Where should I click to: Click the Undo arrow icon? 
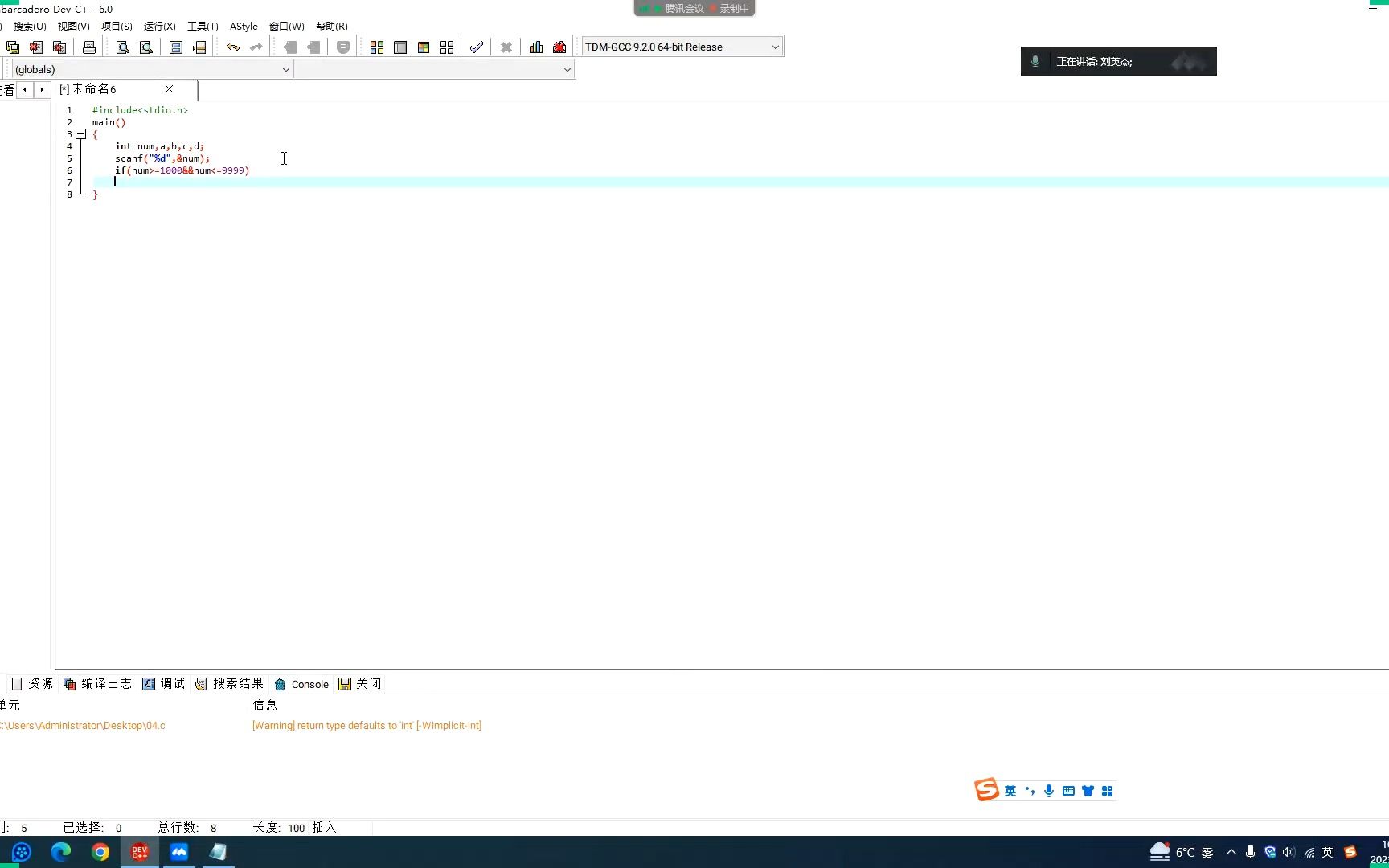(x=233, y=47)
